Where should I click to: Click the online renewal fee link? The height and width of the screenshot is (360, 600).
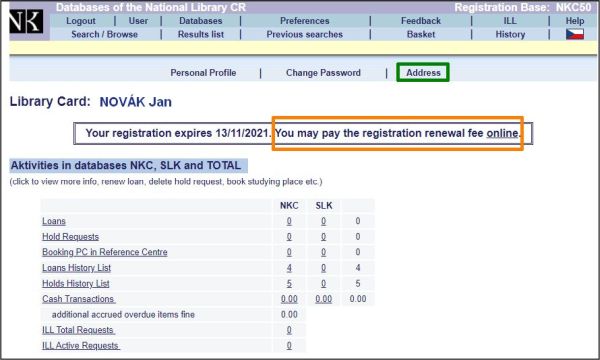(502, 133)
